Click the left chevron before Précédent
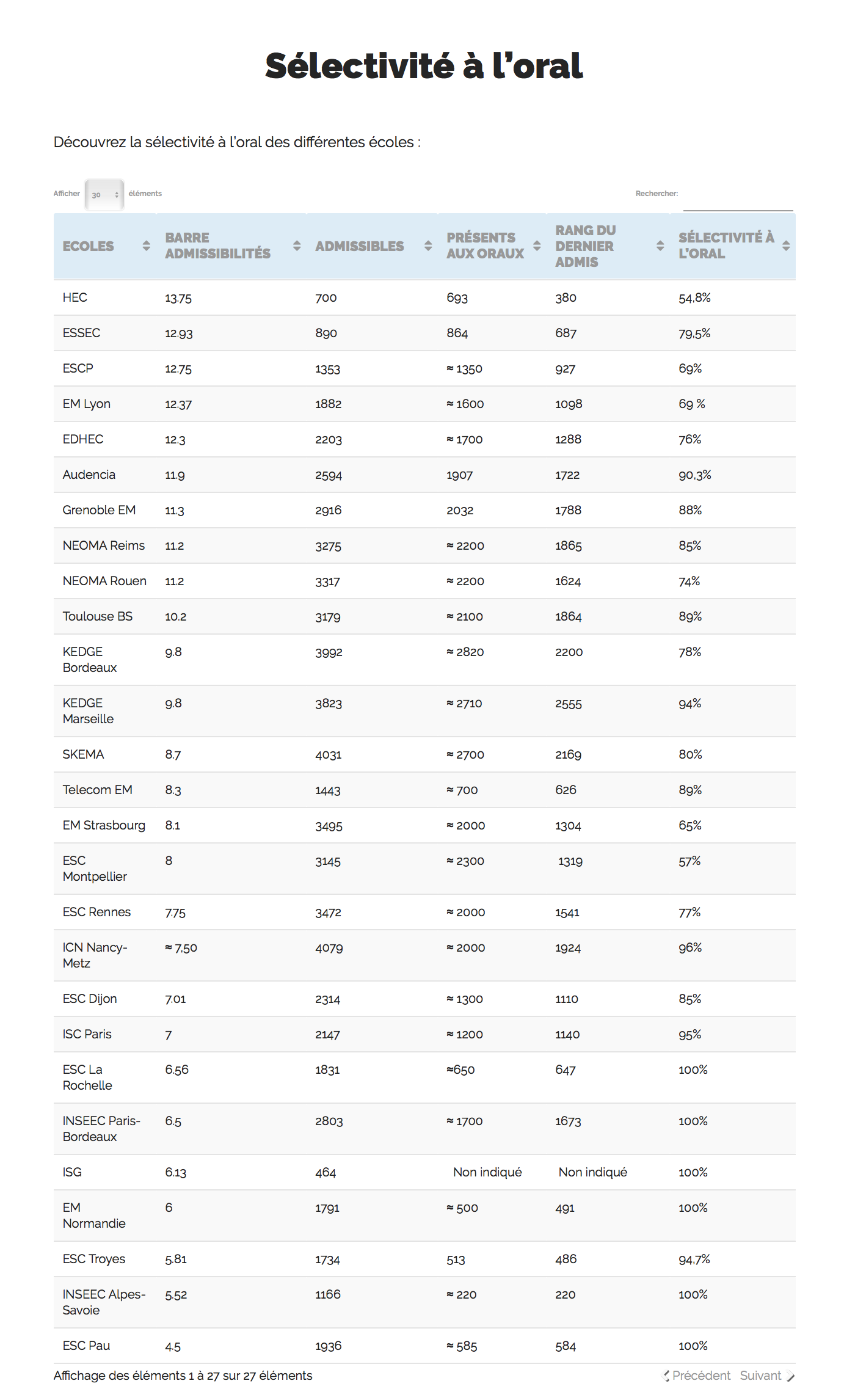 (666, 1376)
